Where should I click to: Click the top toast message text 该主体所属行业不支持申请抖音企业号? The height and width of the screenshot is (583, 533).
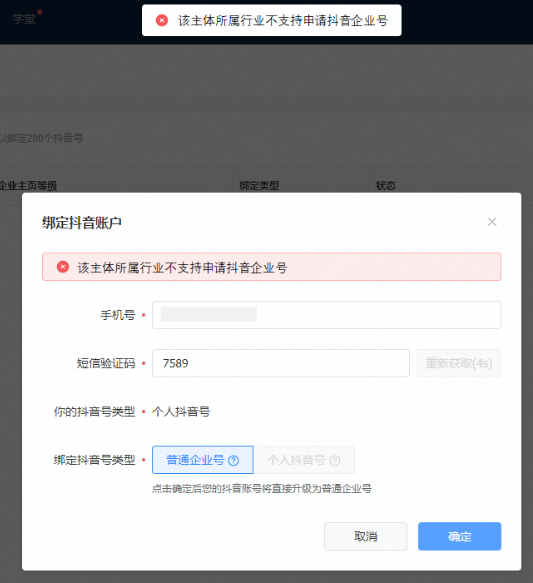pyautogui.click(x=283, y=20)
